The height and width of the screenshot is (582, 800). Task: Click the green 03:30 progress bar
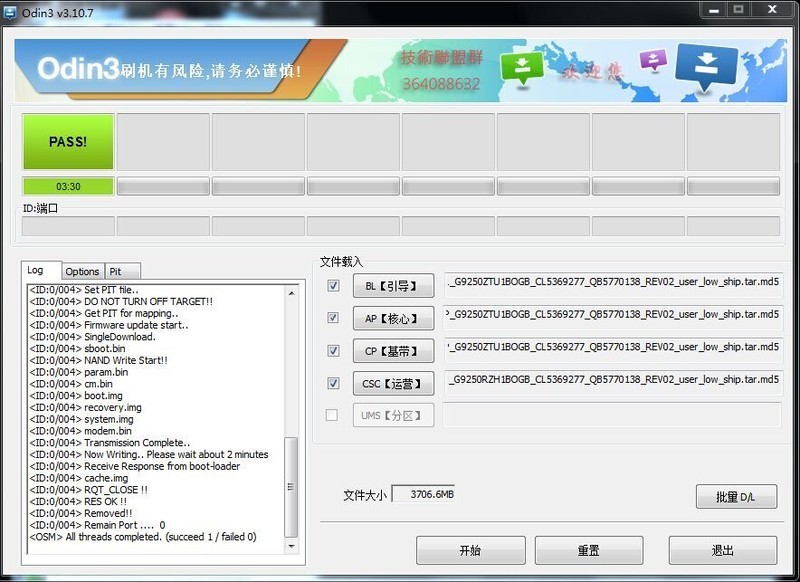pyautogui.click(x=66, y=186)
